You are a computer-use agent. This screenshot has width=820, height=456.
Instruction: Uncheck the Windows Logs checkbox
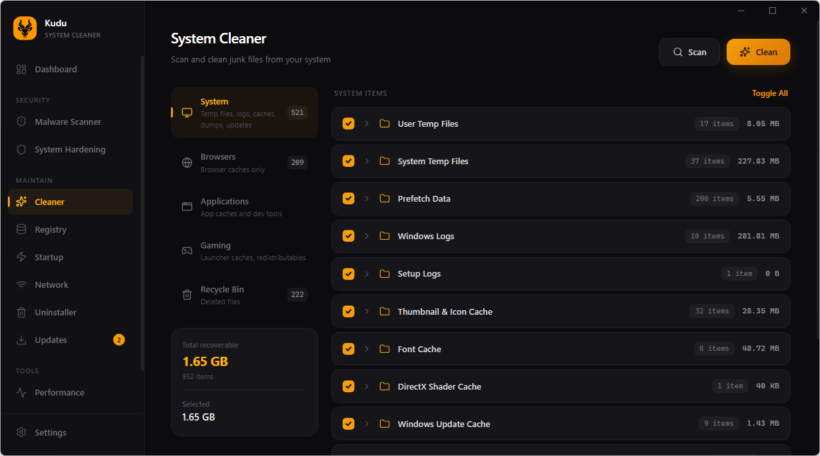point(348,236)
